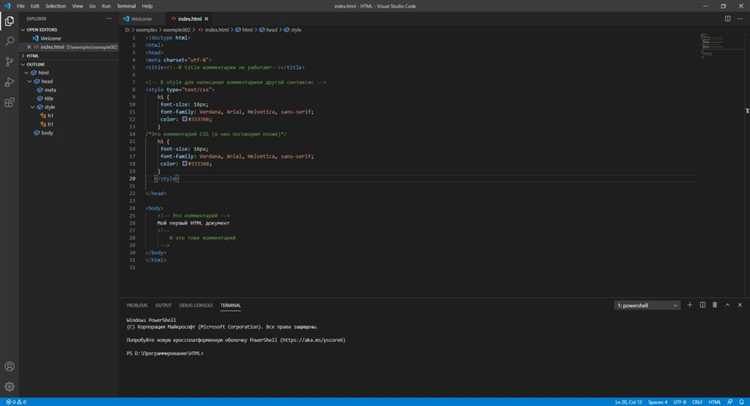Change CRLF line ending setting
The height and width of the screenshot is (406, 750).
(x=697, y=402)
